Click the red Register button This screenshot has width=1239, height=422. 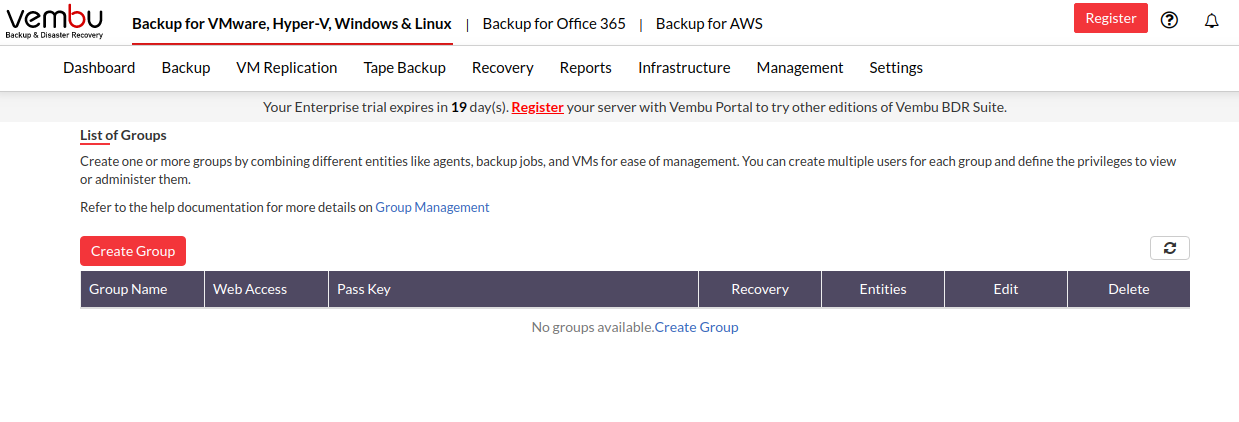[1111, 18]
